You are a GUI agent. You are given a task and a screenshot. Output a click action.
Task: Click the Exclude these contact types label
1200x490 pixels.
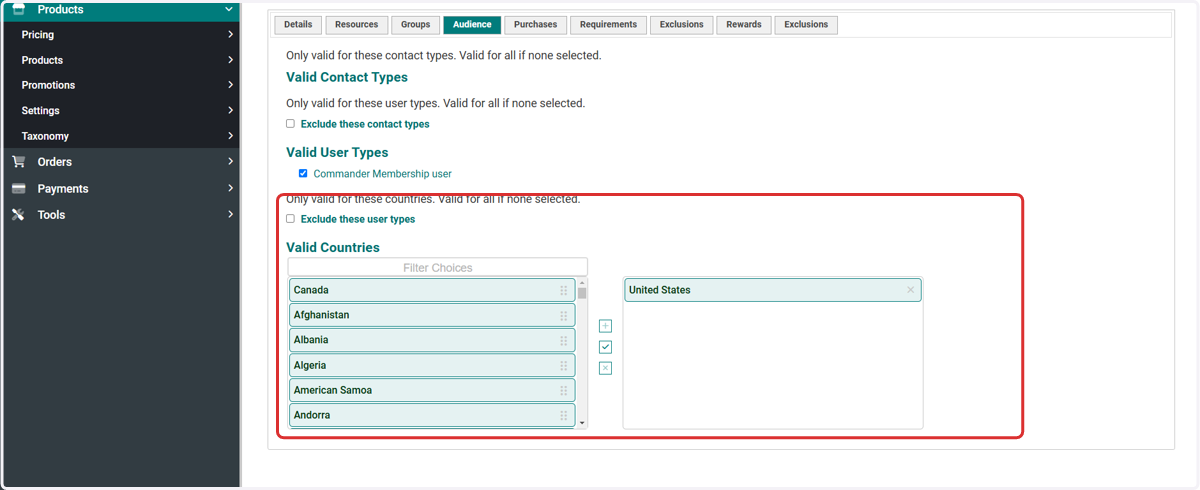[x=365, y=124]
